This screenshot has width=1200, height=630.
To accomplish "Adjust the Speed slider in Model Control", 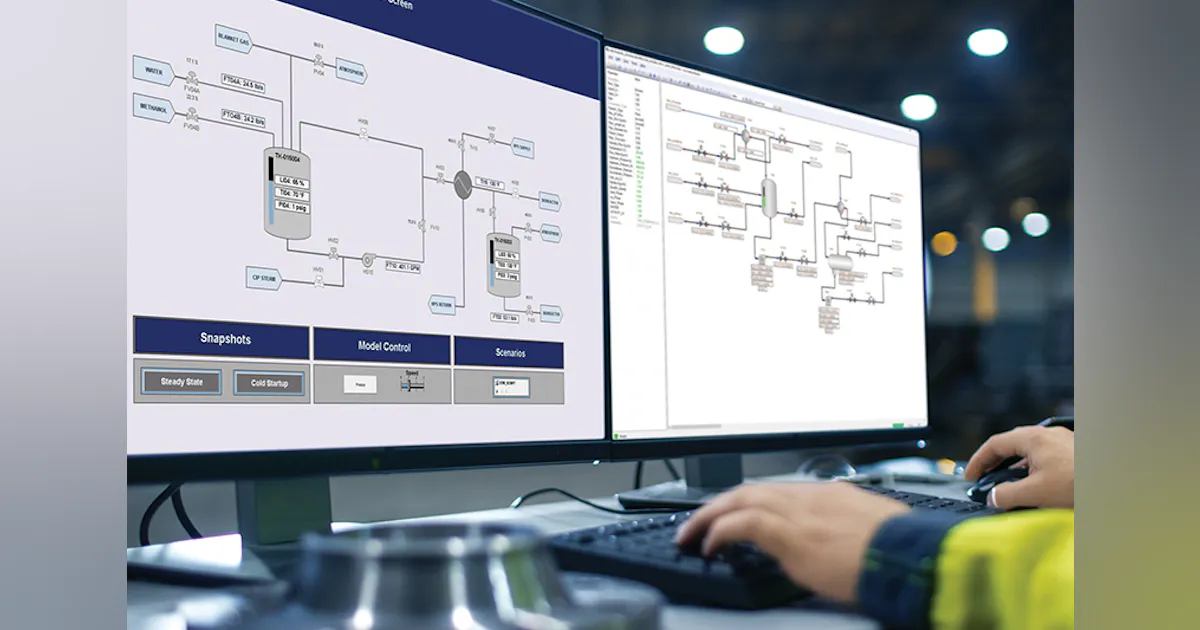I will tap(411, 385).
